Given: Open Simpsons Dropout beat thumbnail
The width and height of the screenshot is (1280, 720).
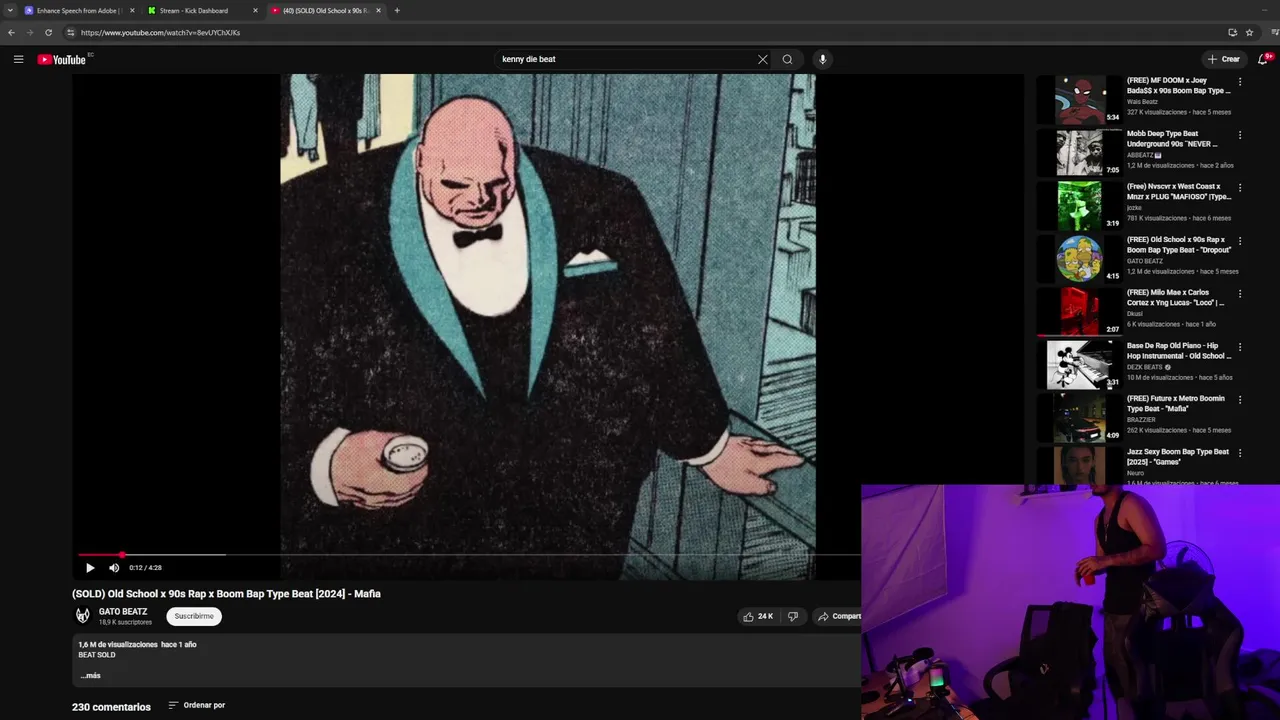Looking at the screenshot, I should (1080, 259).
